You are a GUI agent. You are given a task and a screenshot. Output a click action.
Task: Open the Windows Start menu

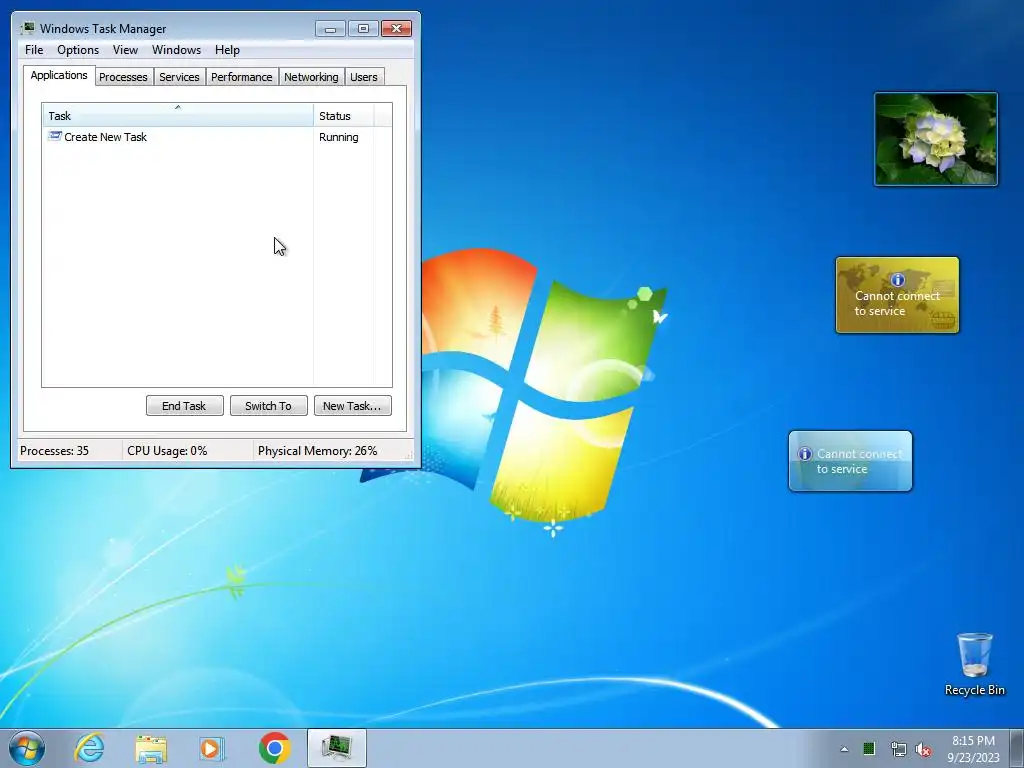click(27, 748)
